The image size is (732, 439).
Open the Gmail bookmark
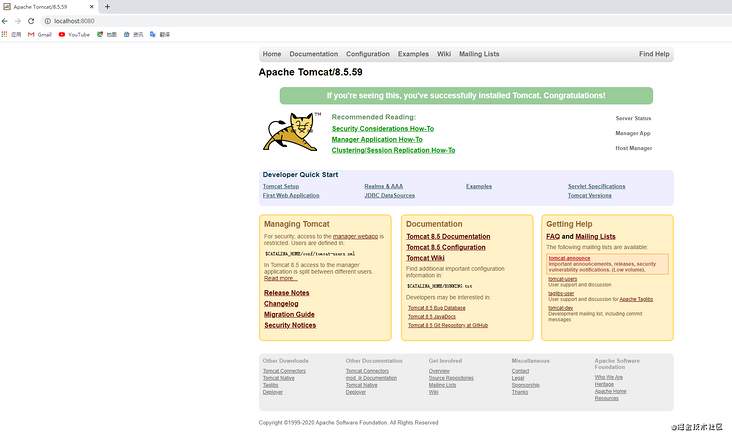pyautogui.click(x=39, y=34)
